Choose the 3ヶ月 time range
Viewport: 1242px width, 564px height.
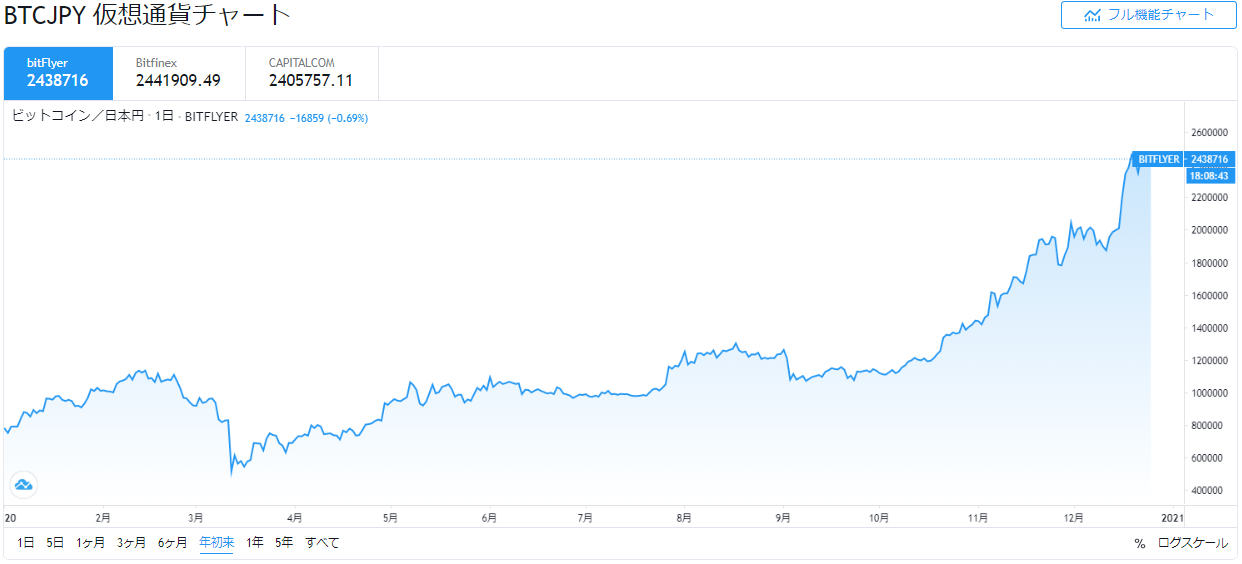coord(131,543)
